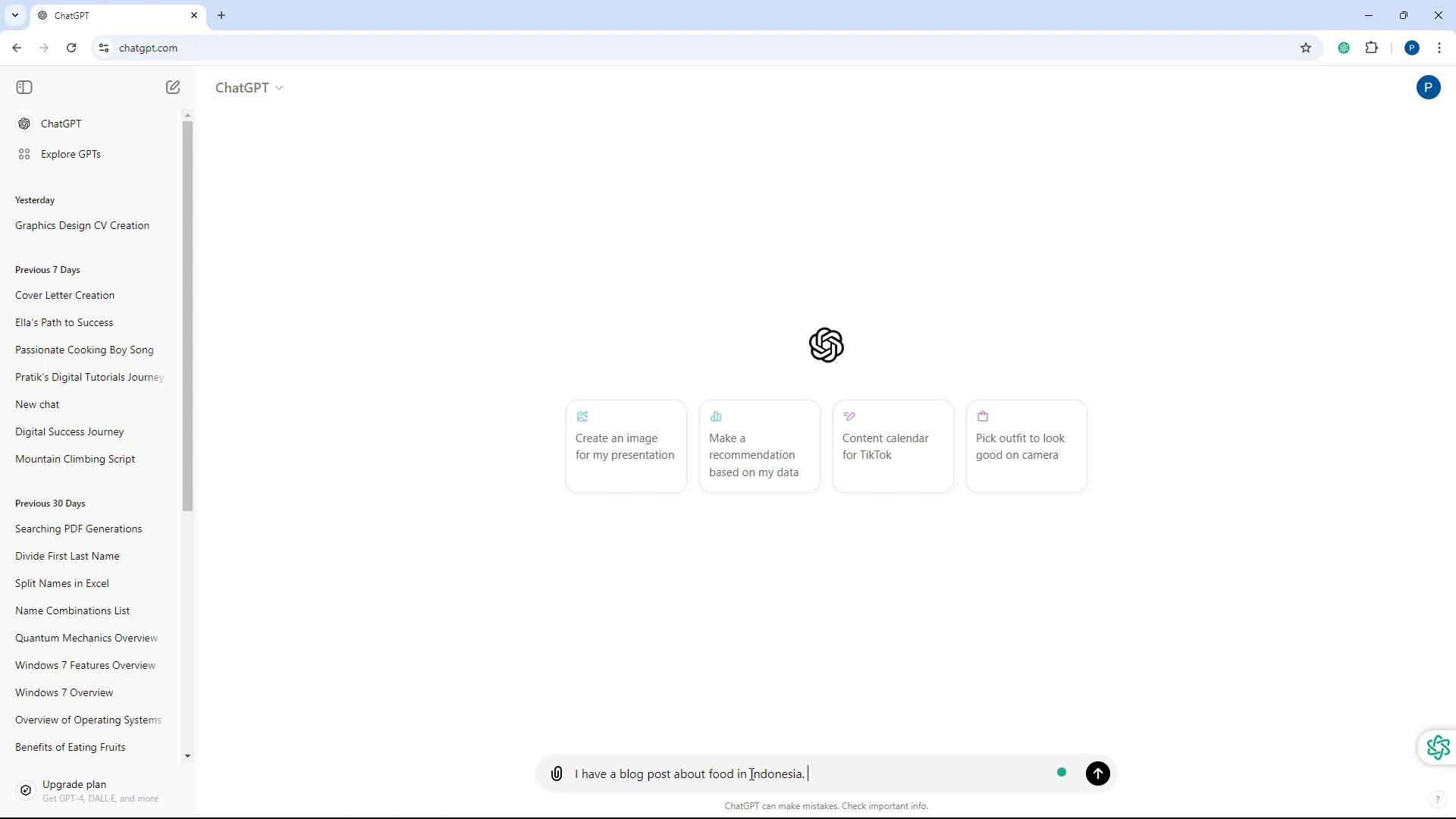Click the Upgrade plan link
The width and height of the screenshot is (1456, 819).
74,784
